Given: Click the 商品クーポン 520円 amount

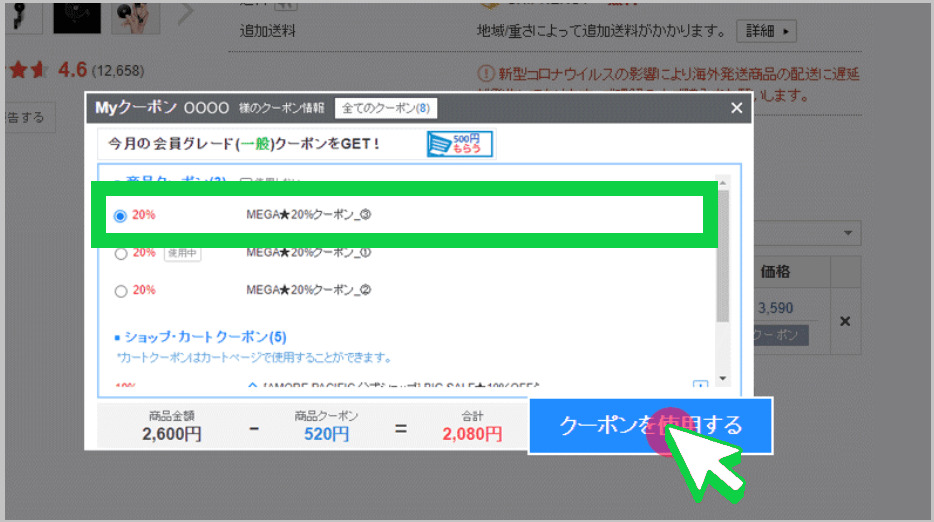Looking at the screenshot, I should (326, 434).
